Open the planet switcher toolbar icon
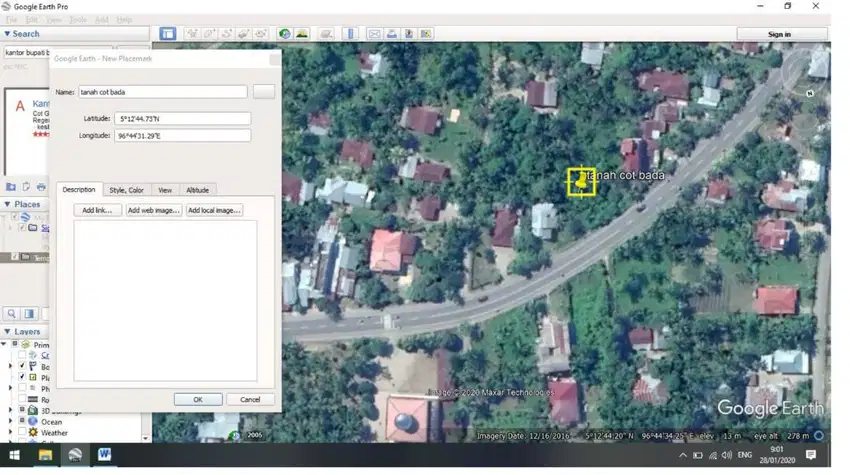This screenshot has width=850, height=475. (x=326, y=34)
